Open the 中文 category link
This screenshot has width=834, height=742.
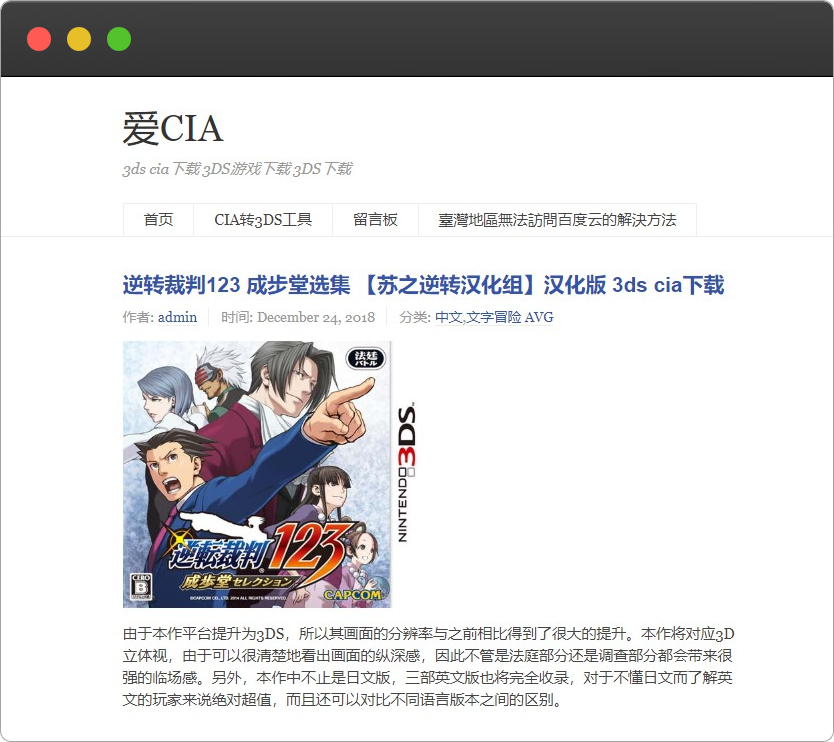pos(448,318)
